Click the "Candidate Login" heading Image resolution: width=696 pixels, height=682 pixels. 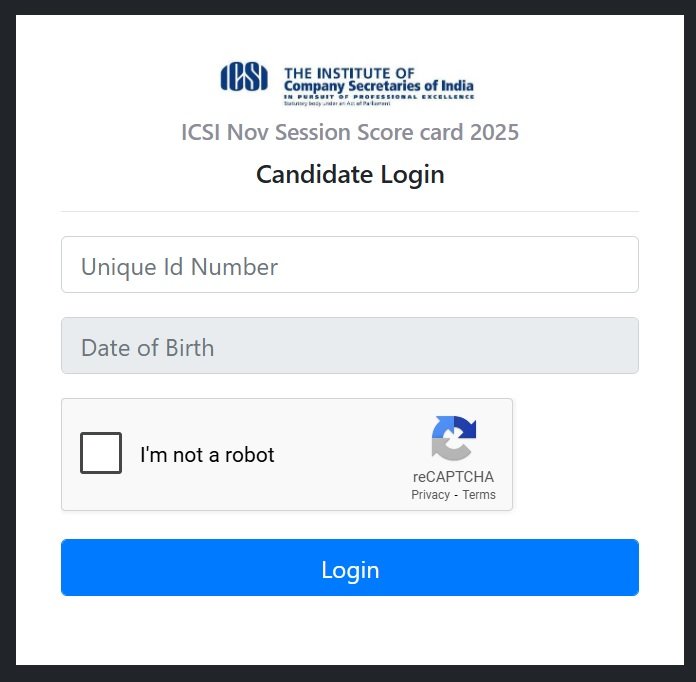point(350,175)
